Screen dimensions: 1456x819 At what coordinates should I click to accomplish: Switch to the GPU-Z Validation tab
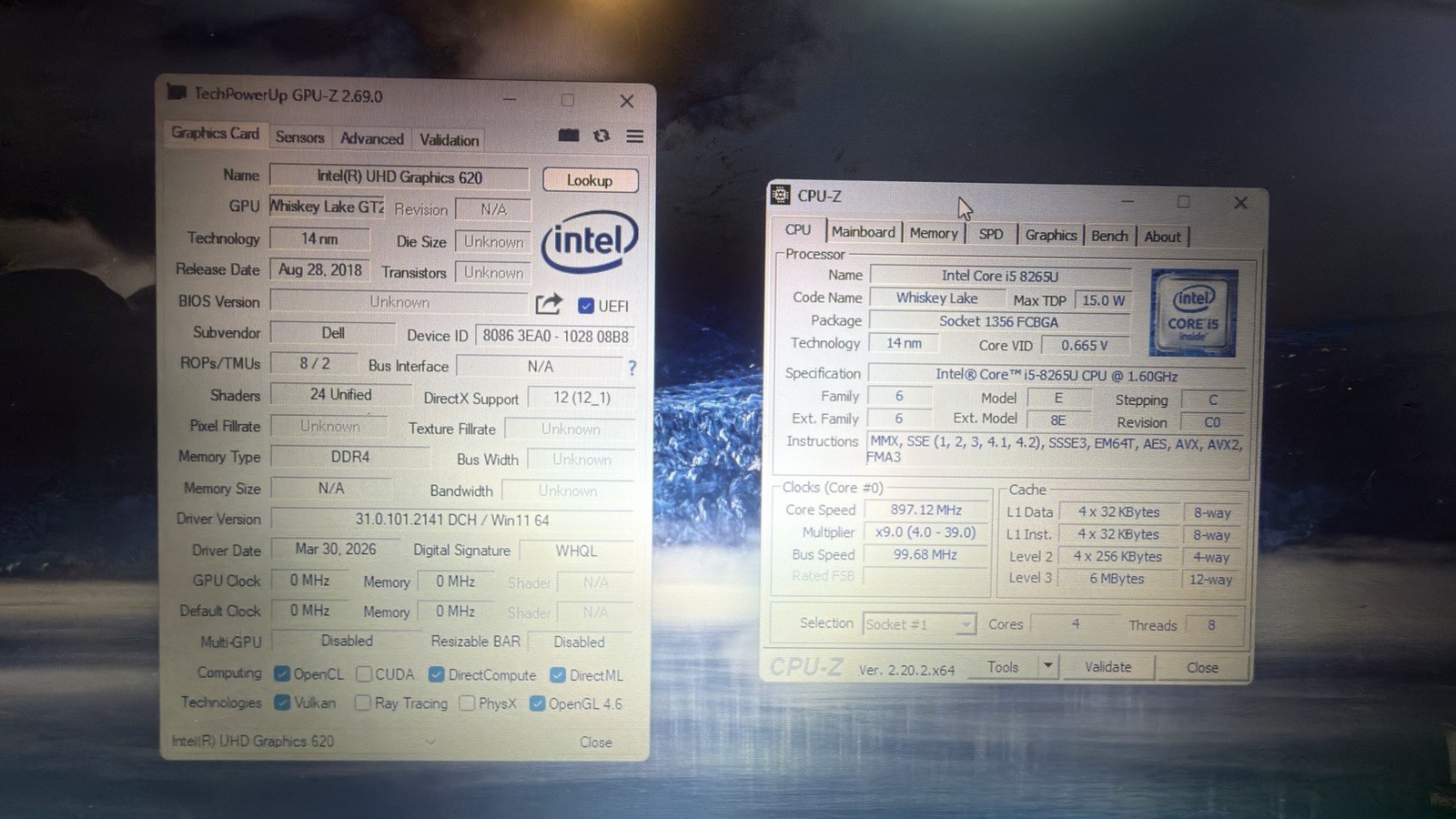(x=449, y=139)
